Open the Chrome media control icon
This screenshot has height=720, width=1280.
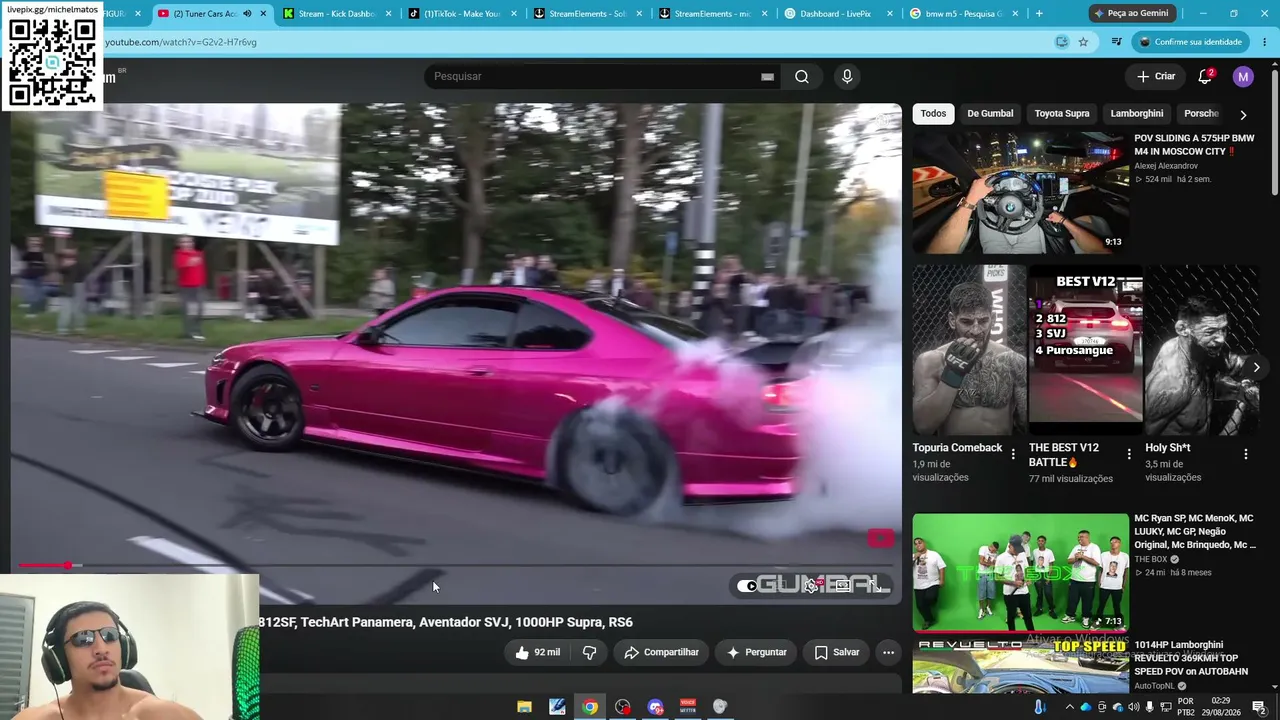tap(1117, 42)
